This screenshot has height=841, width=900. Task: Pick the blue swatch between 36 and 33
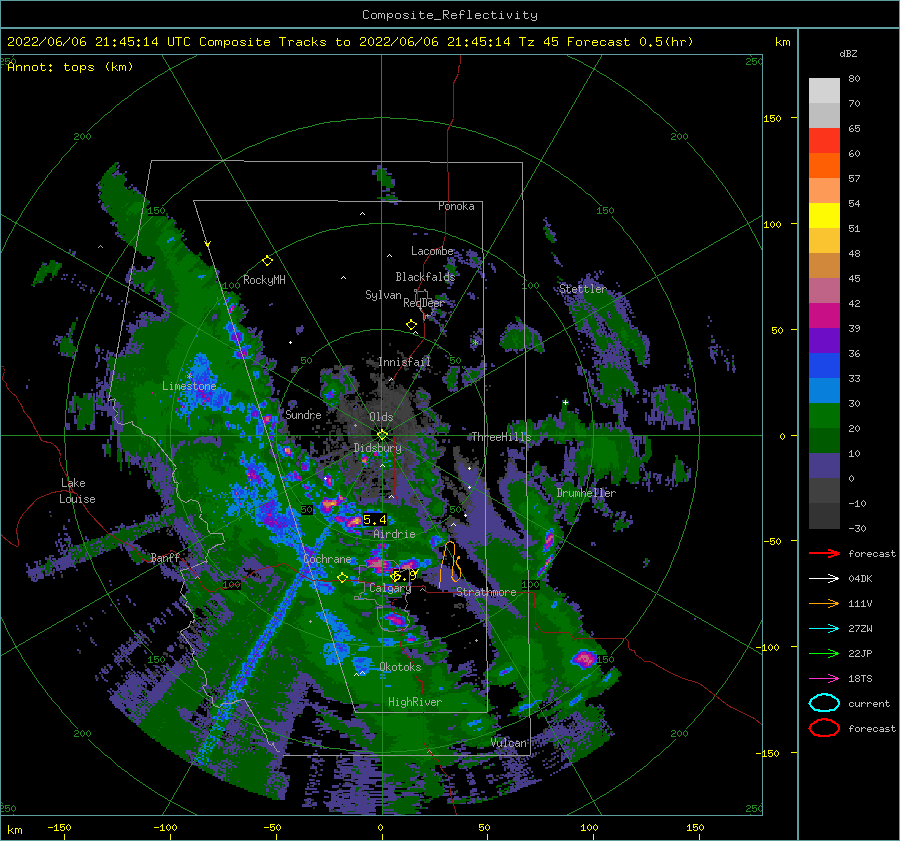click(824, 366)
